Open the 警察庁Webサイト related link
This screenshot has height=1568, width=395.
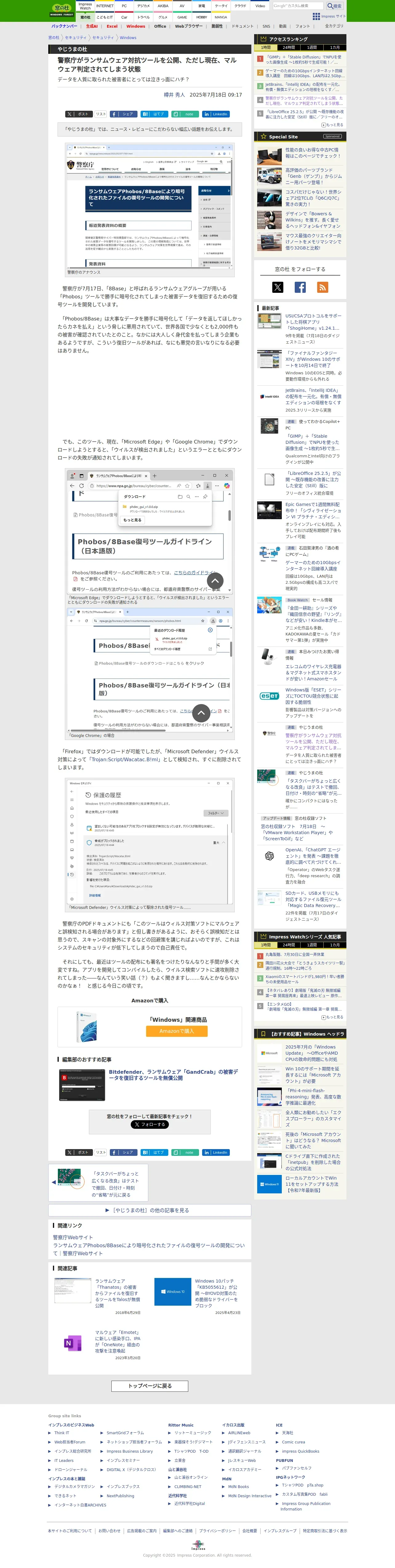[x=73, y=1237]
